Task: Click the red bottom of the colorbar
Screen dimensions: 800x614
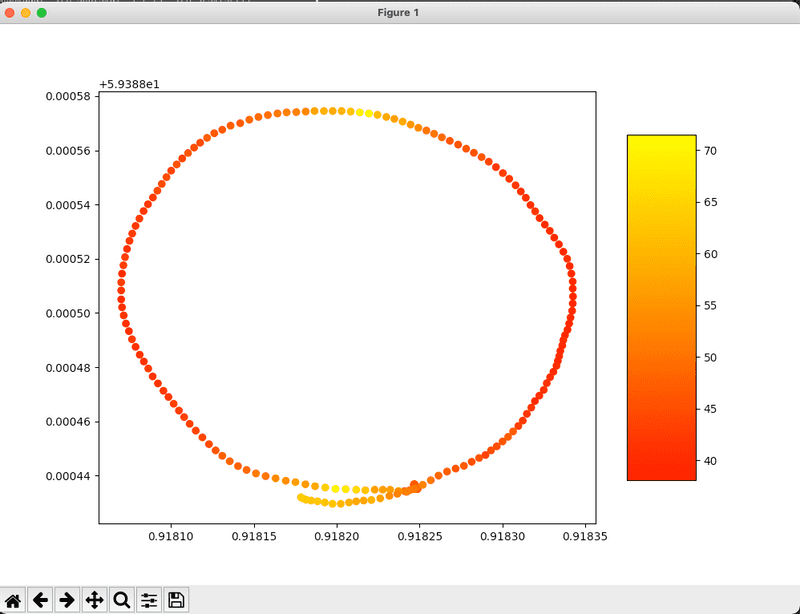Action: tap(661, 472)
